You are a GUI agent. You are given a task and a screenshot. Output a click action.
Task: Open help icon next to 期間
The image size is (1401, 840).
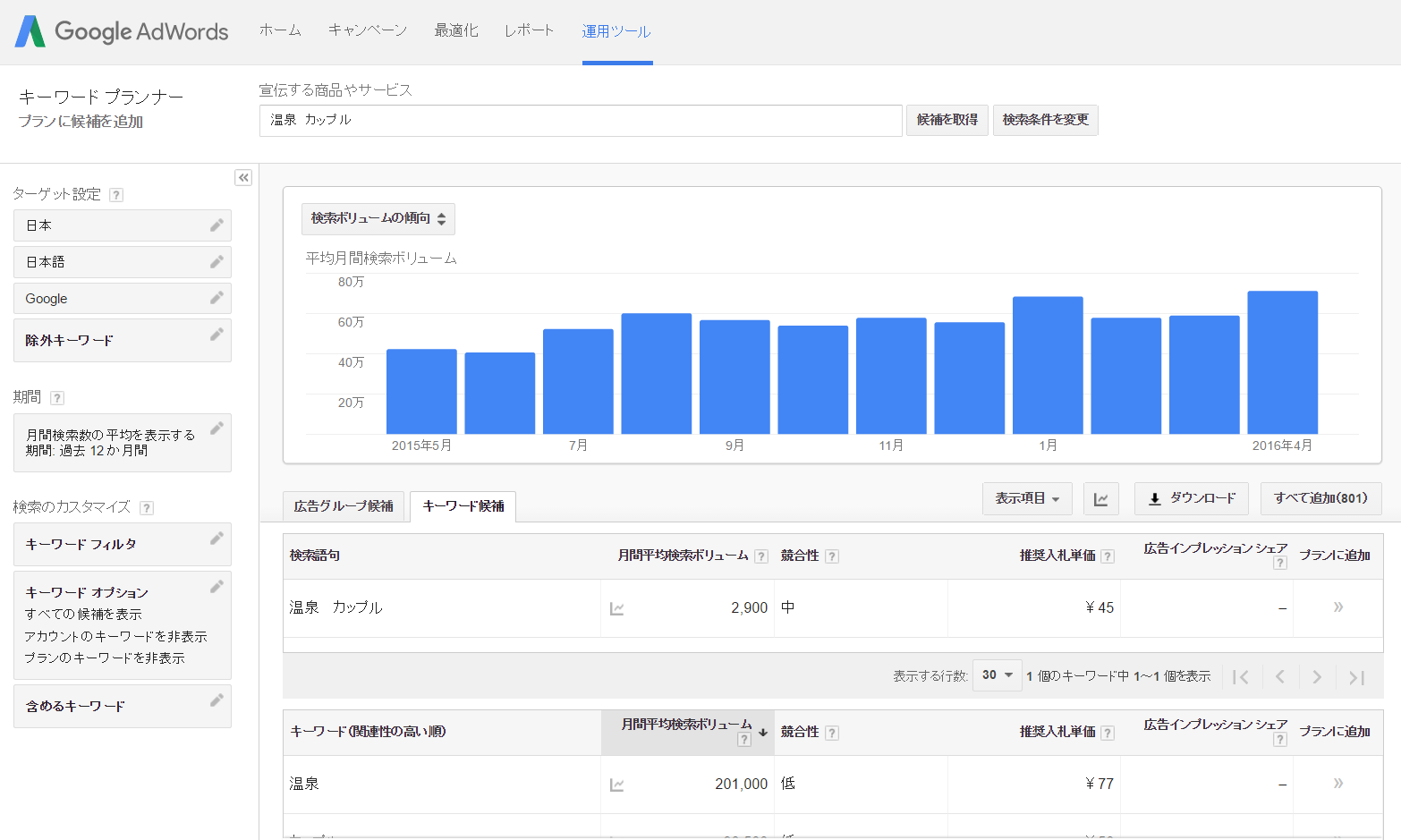coord(57,398)
